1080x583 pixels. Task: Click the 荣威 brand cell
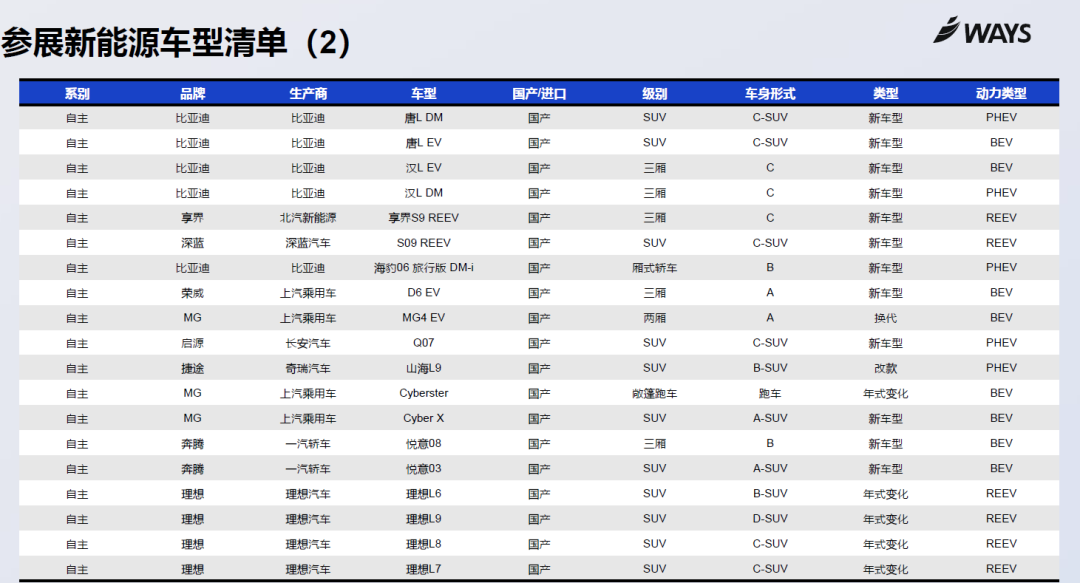coord(193,293)
